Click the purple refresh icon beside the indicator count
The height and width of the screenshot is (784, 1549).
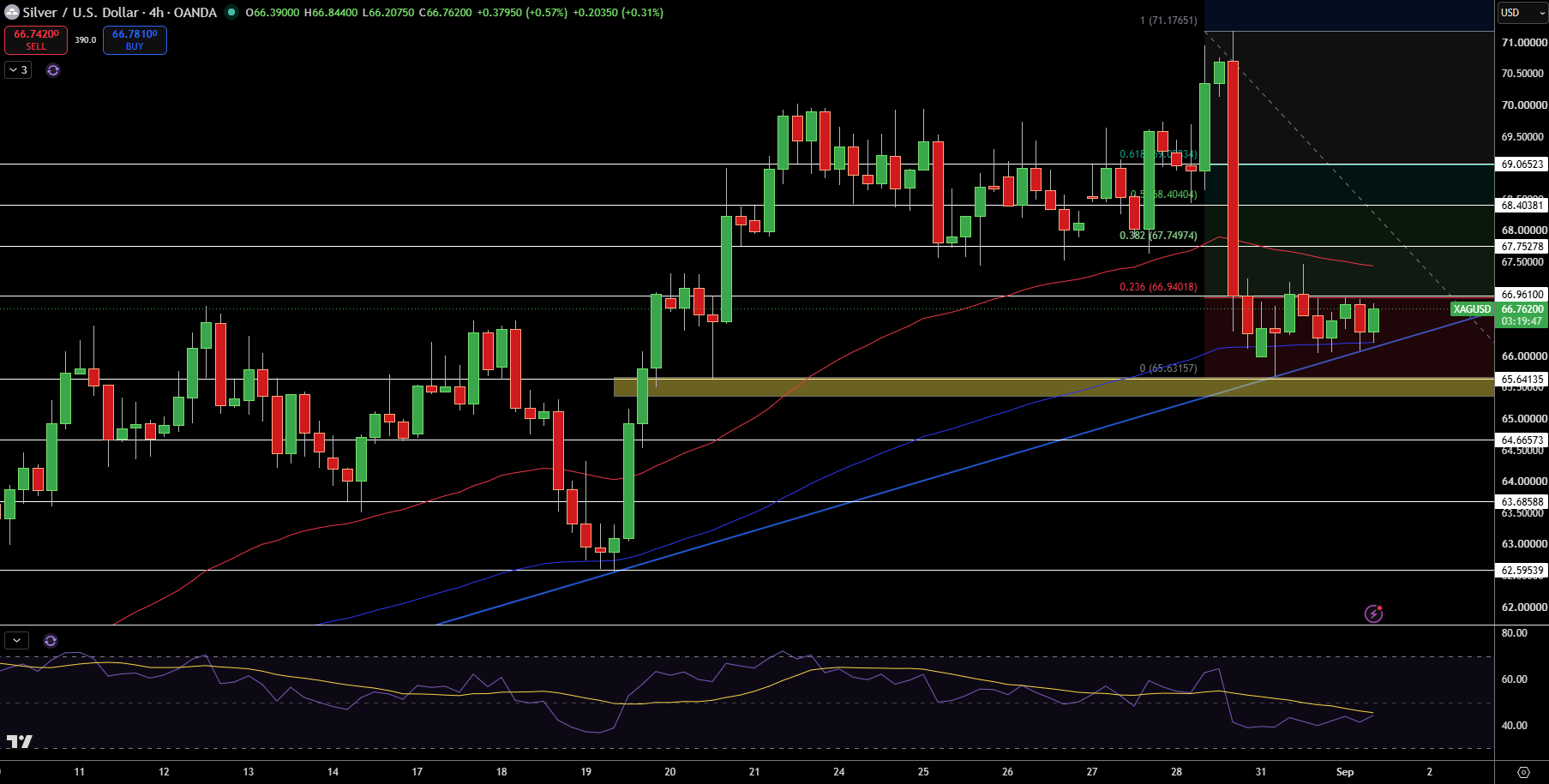(53, 70)
